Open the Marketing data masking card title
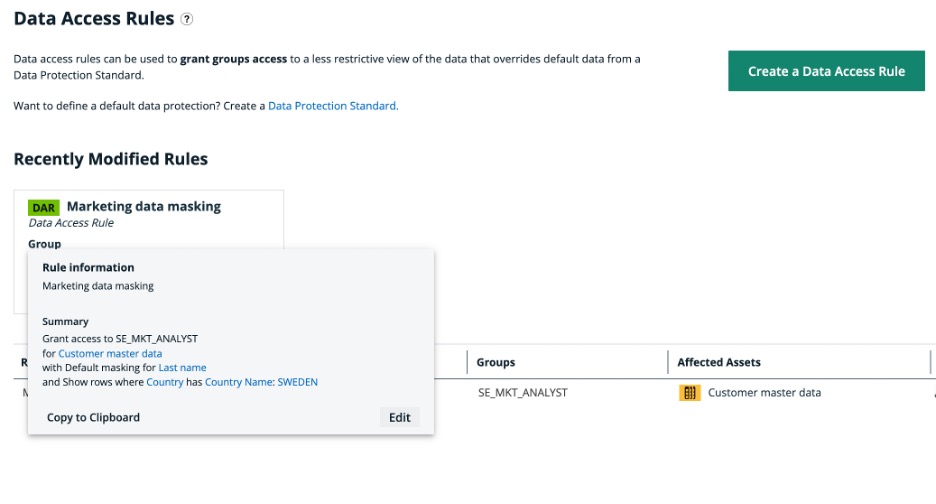Screen dimensions: 936x504 tap(143, 206)
